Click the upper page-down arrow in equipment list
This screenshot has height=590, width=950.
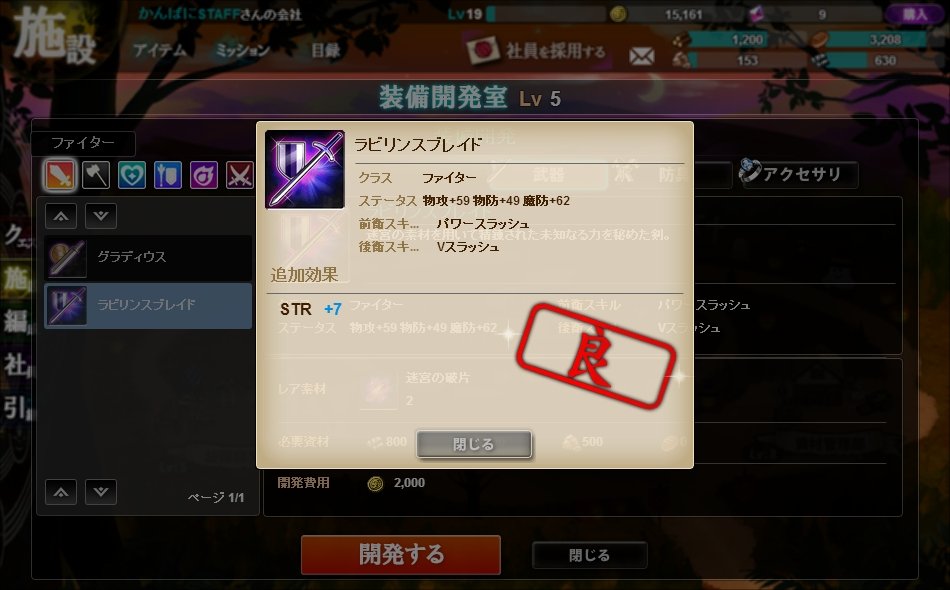(x=101, y=216)
